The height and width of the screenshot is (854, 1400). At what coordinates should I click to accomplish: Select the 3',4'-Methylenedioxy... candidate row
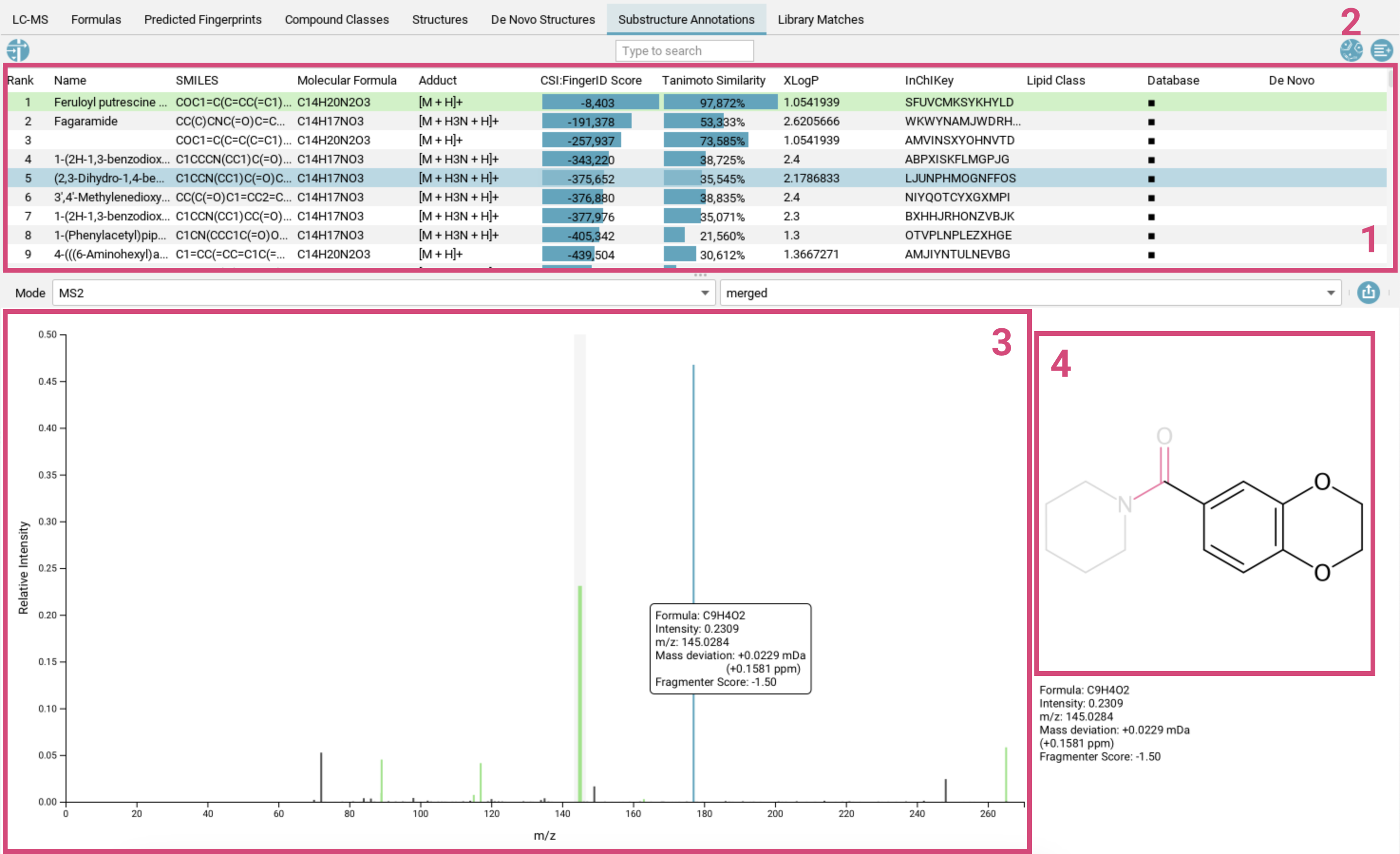pyautogui.click(x=697, y=197)
